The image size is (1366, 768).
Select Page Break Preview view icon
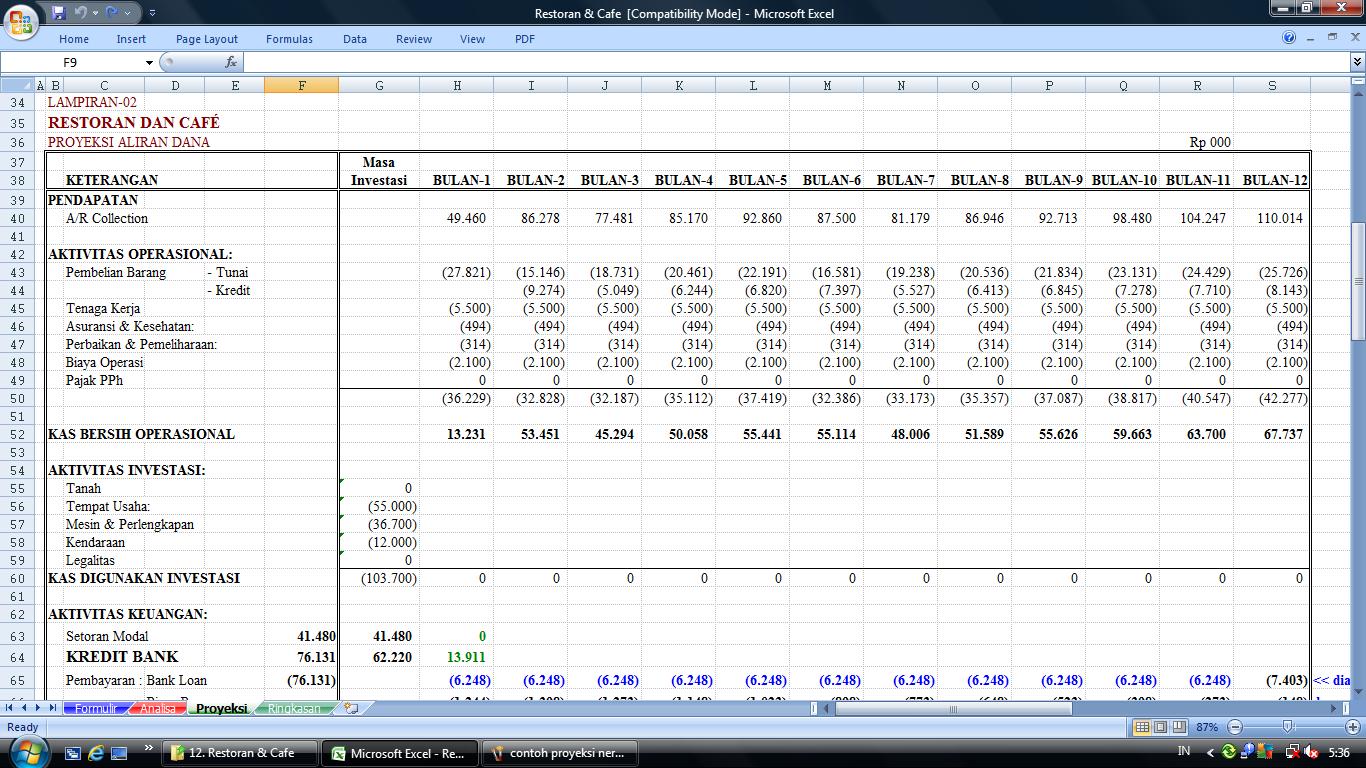pos(1179,727)
